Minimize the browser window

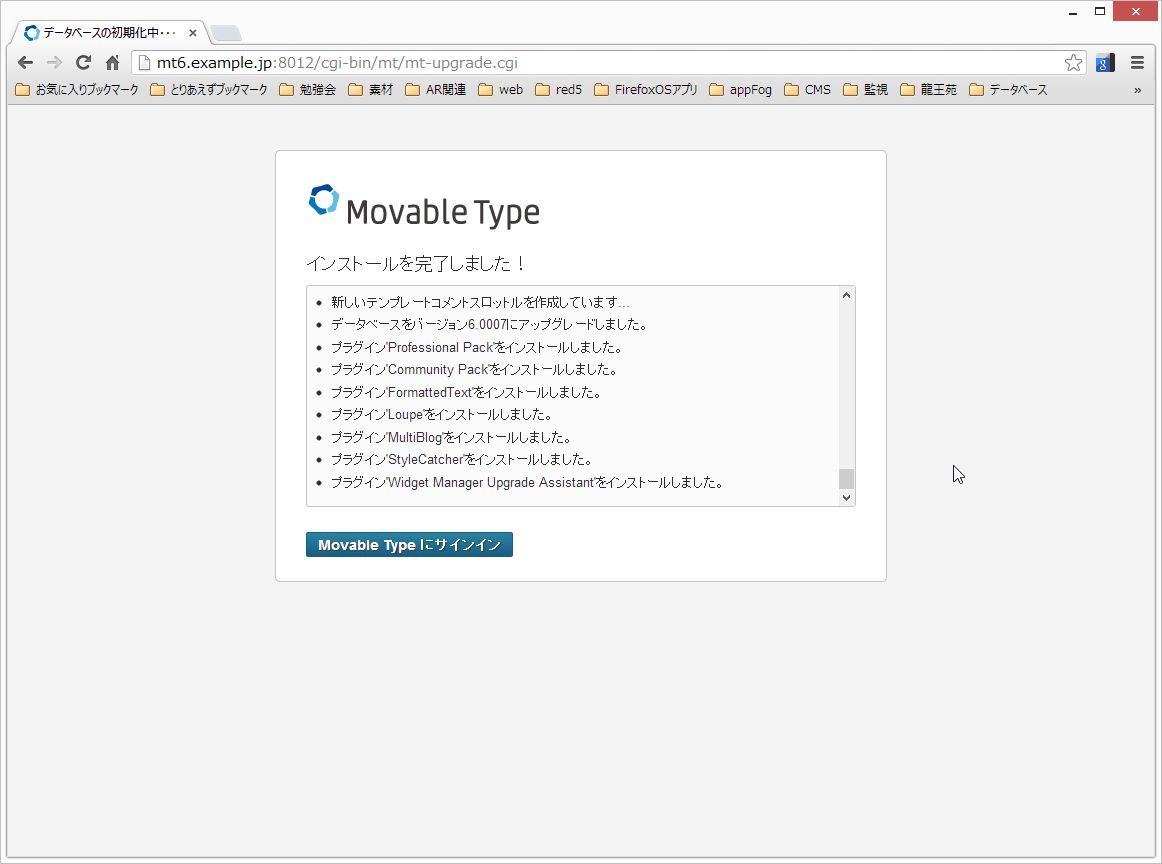(1072, 12)
